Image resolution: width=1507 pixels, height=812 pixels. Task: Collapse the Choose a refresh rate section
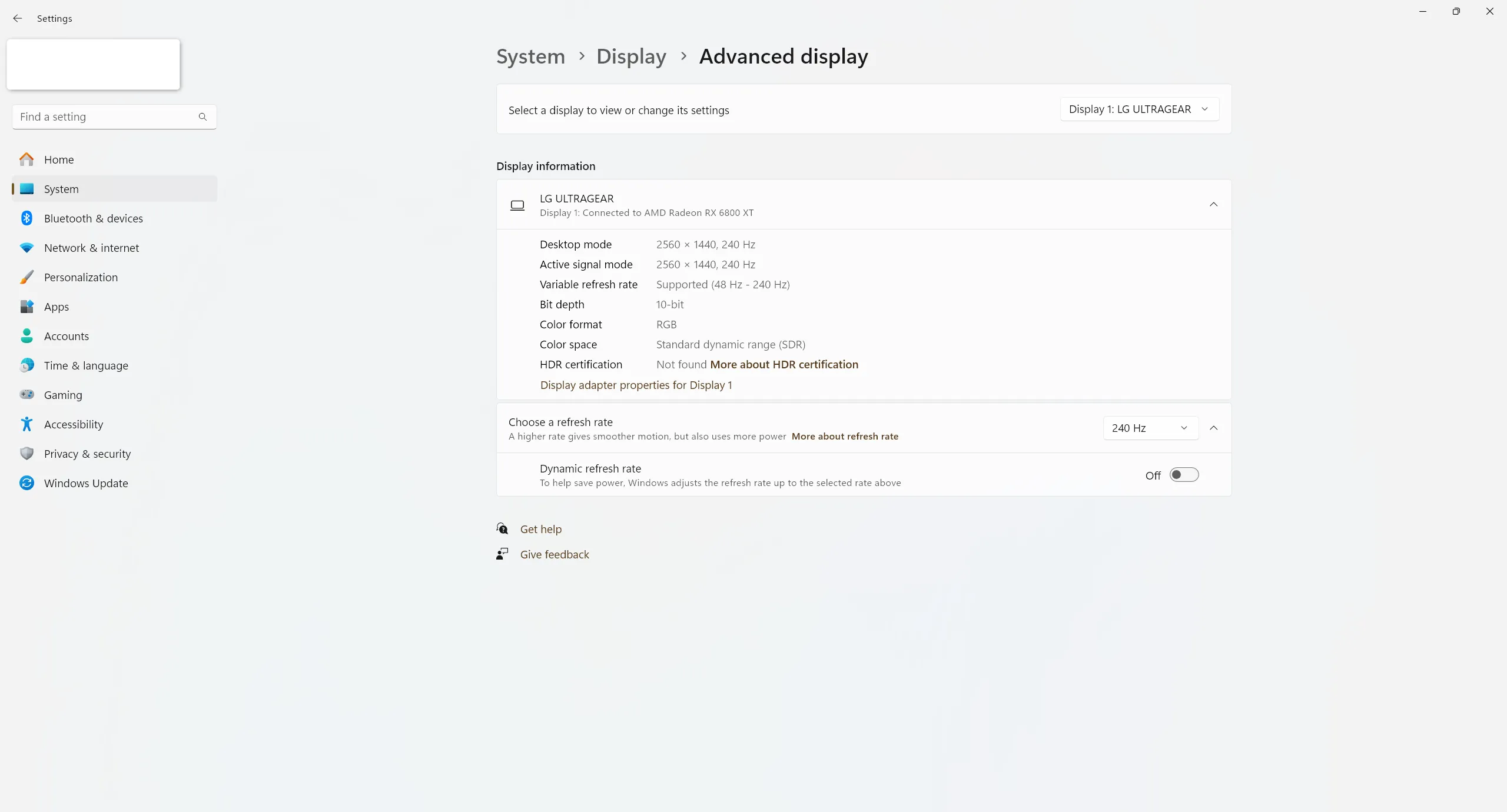click(x=1213, y=428)
